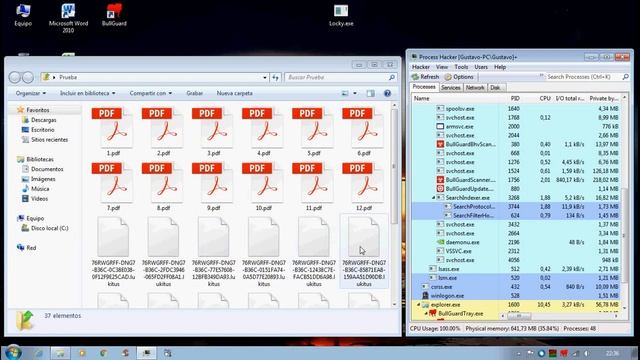The image size is (640, 360).
Task: Click the Refresh icon in Process Hacker
Action: pyautogui.click(x=416, y=77)
